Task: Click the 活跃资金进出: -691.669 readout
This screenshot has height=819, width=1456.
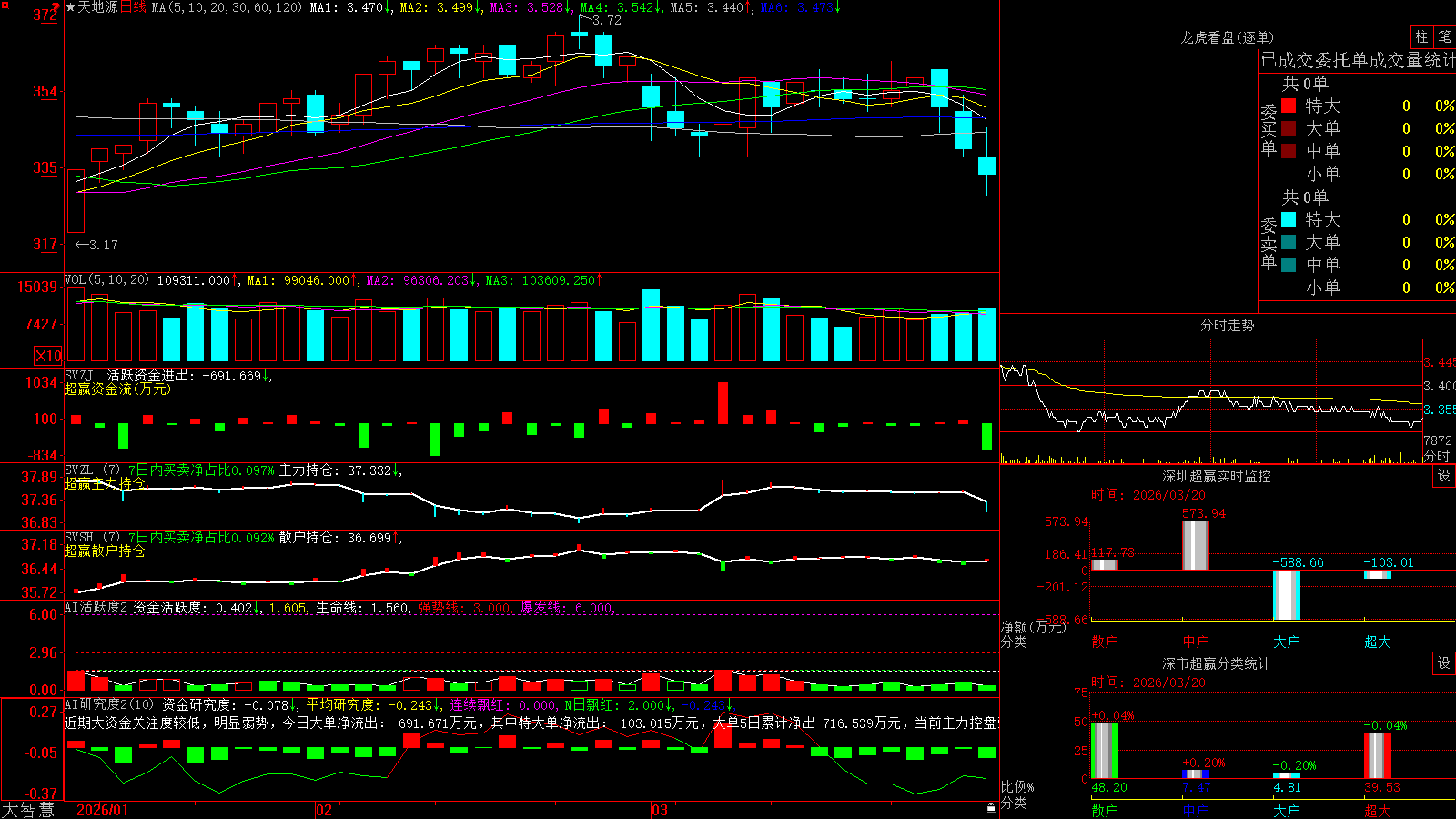Action: coord(189,375)
